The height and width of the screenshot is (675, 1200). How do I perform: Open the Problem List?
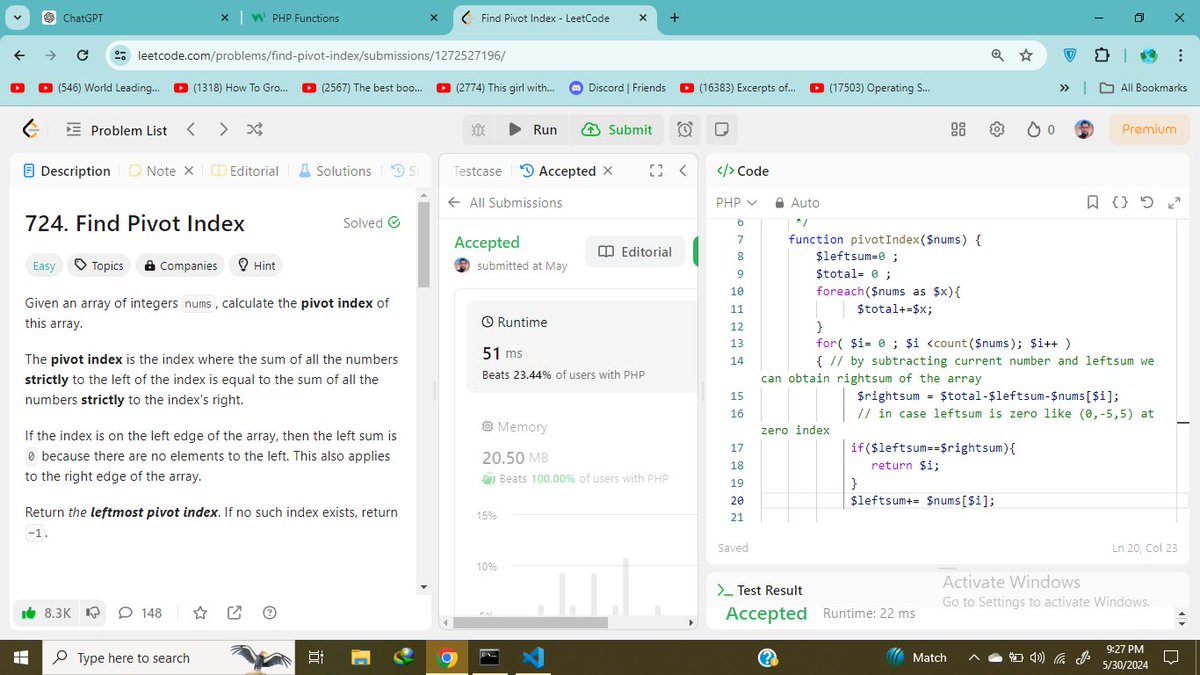(x=116, y=130)
